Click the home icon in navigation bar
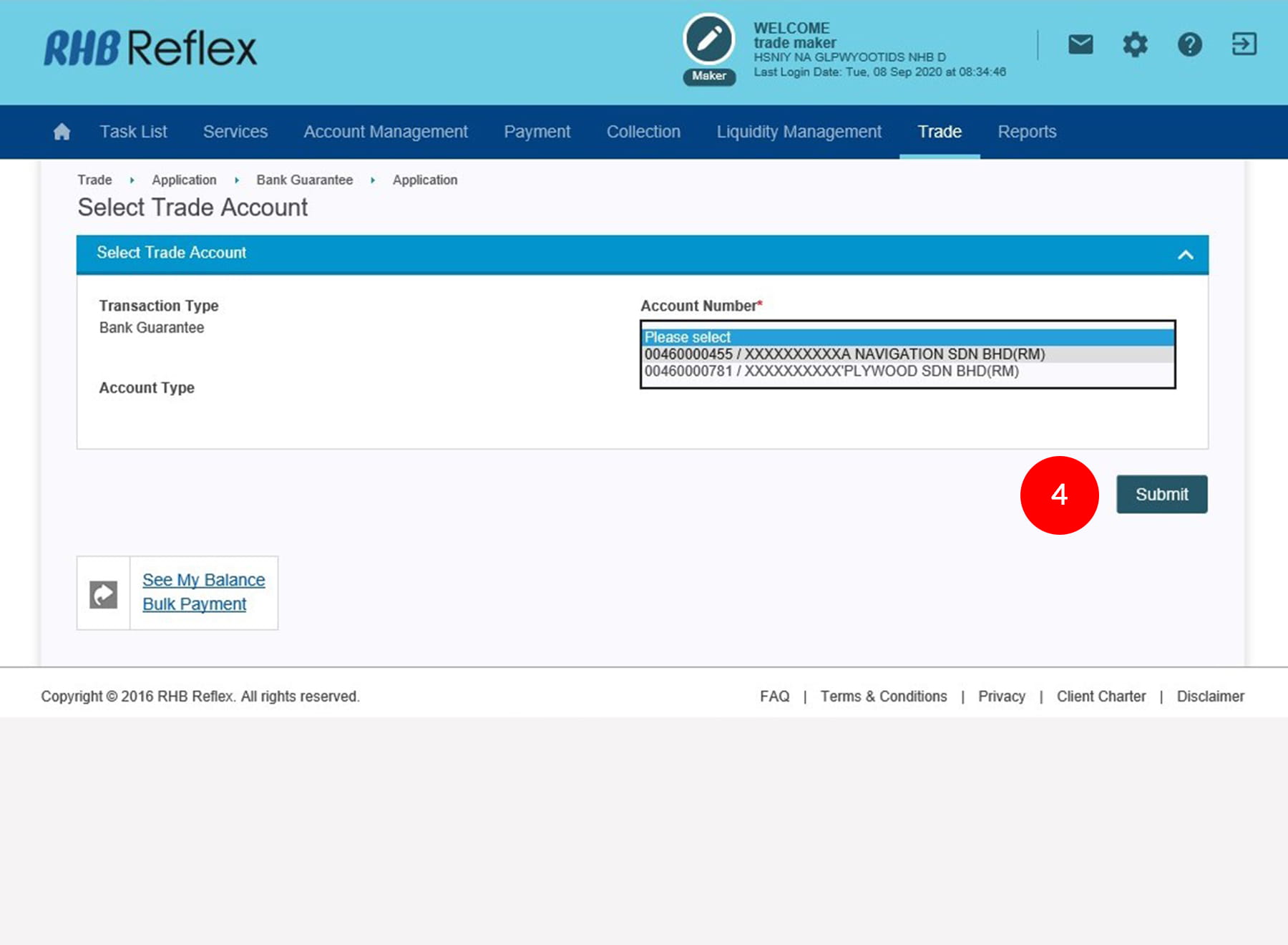Viewport: 1288px width, 945px height. 62,132
